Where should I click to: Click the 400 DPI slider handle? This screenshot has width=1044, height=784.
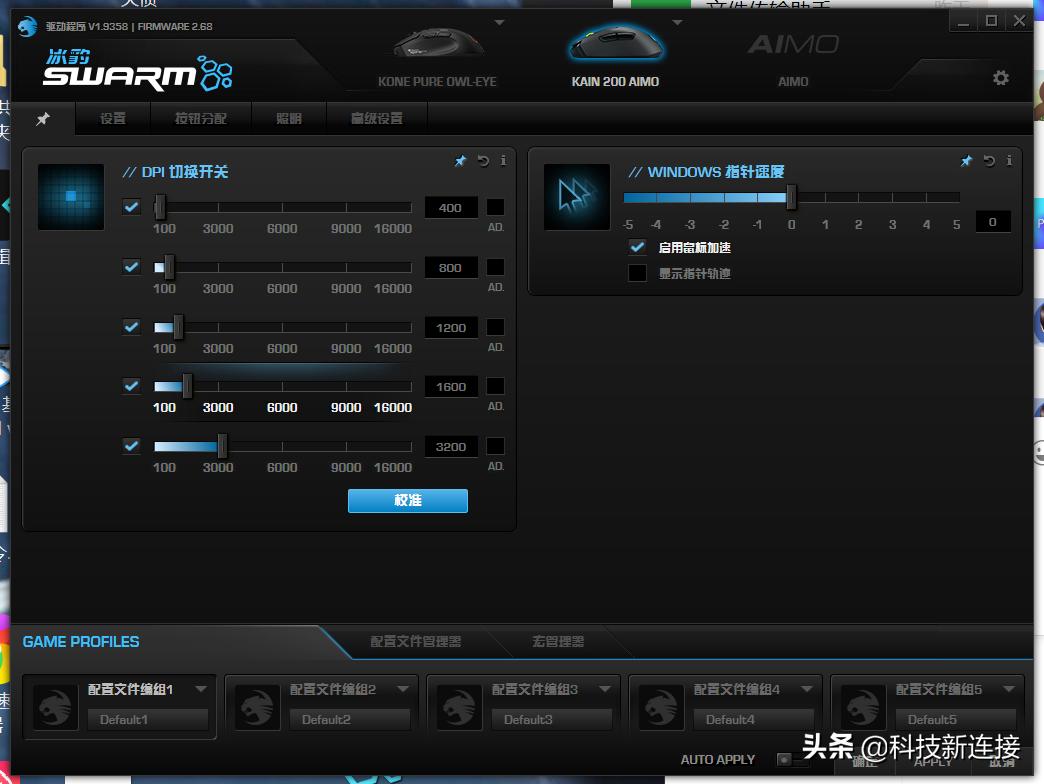coord(160,207)
